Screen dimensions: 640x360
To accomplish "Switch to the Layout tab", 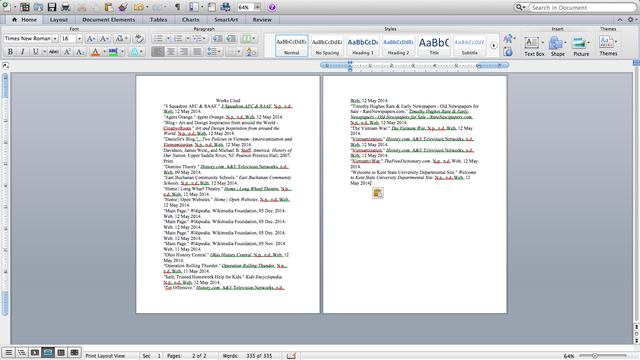I will tap(59, 20).
